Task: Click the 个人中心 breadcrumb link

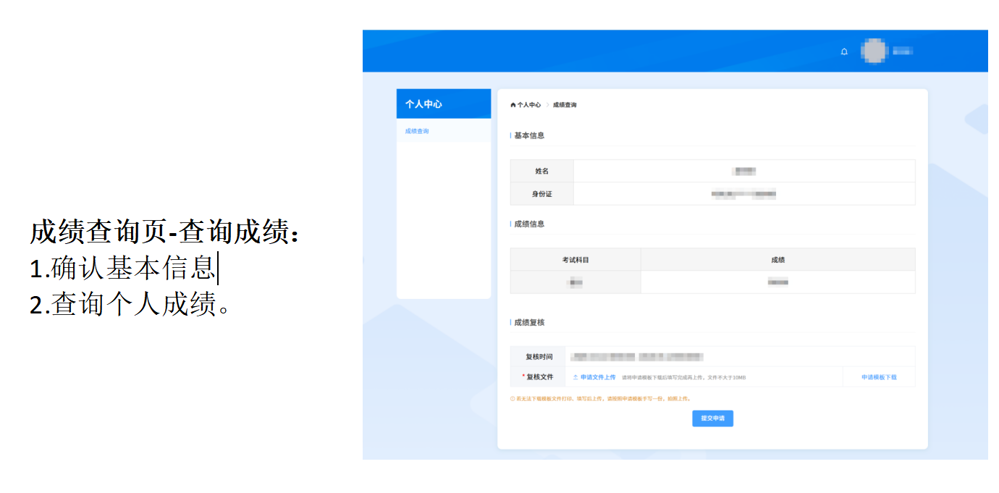Action: tap(529, 105)
